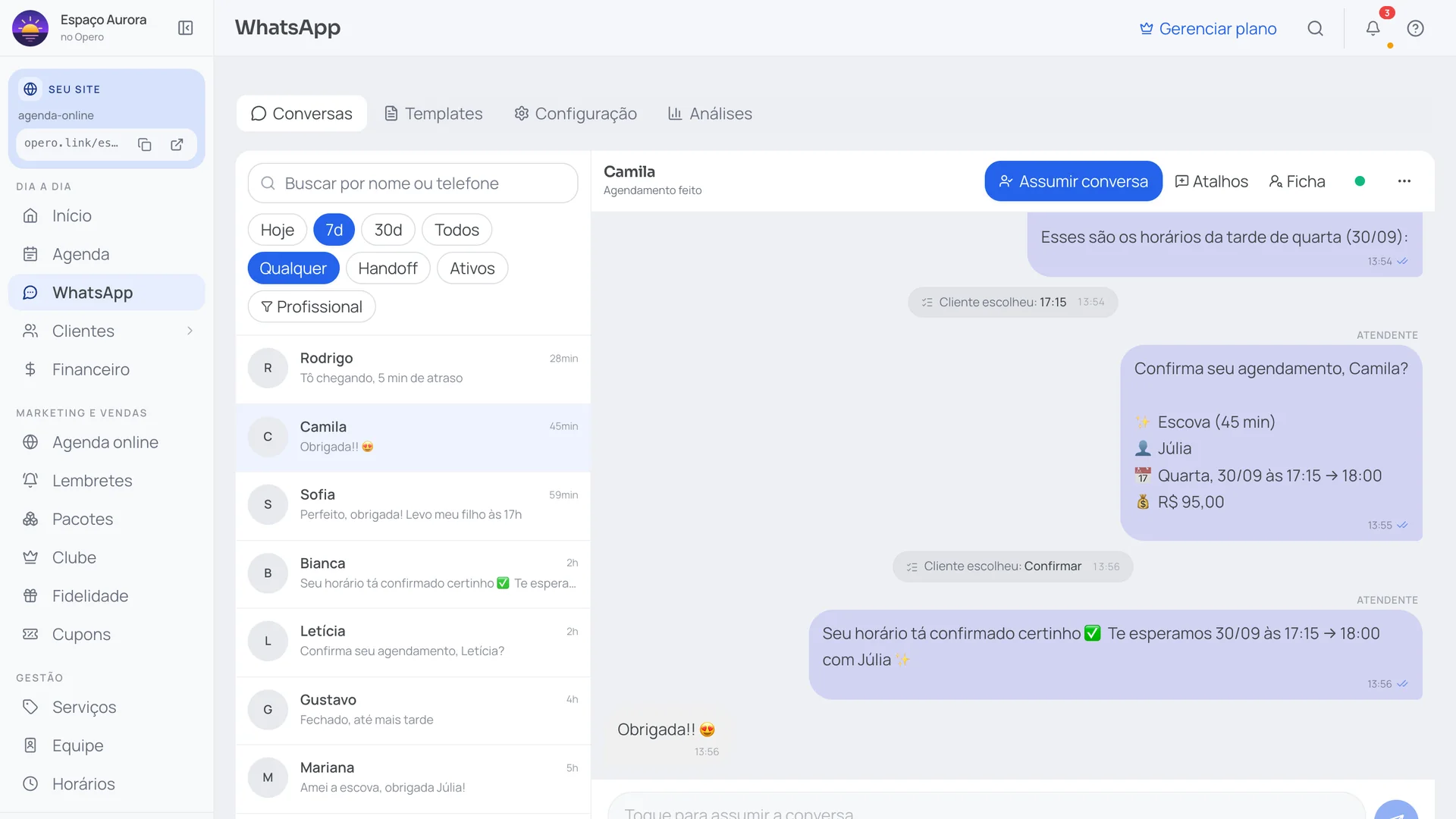Image resolution: width=1456 pixels, height=819 pixels.
Task: Open Fidelidade page
Action: (x=107, y=596)
